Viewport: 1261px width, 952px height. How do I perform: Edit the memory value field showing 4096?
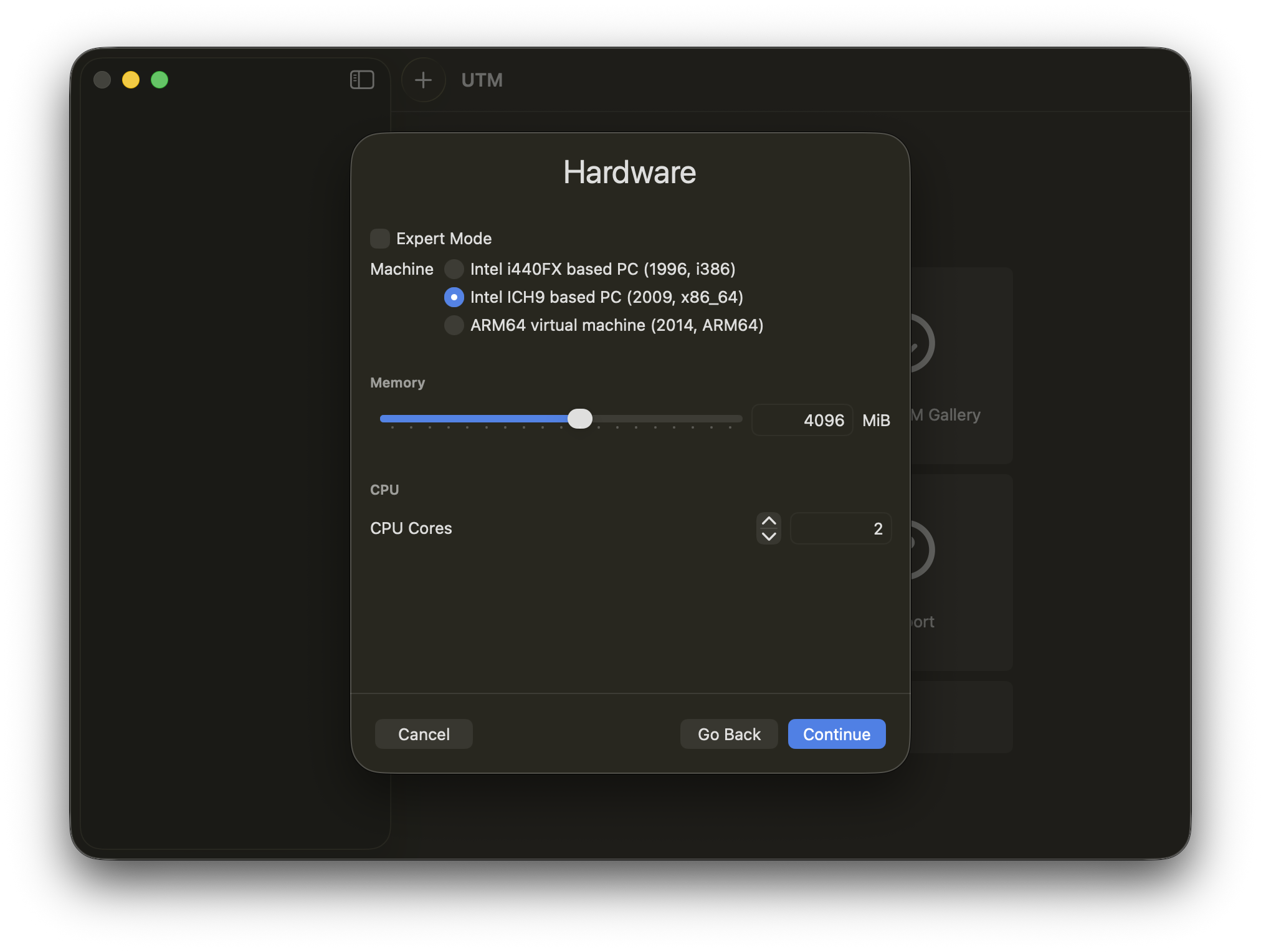coord(802,420)
